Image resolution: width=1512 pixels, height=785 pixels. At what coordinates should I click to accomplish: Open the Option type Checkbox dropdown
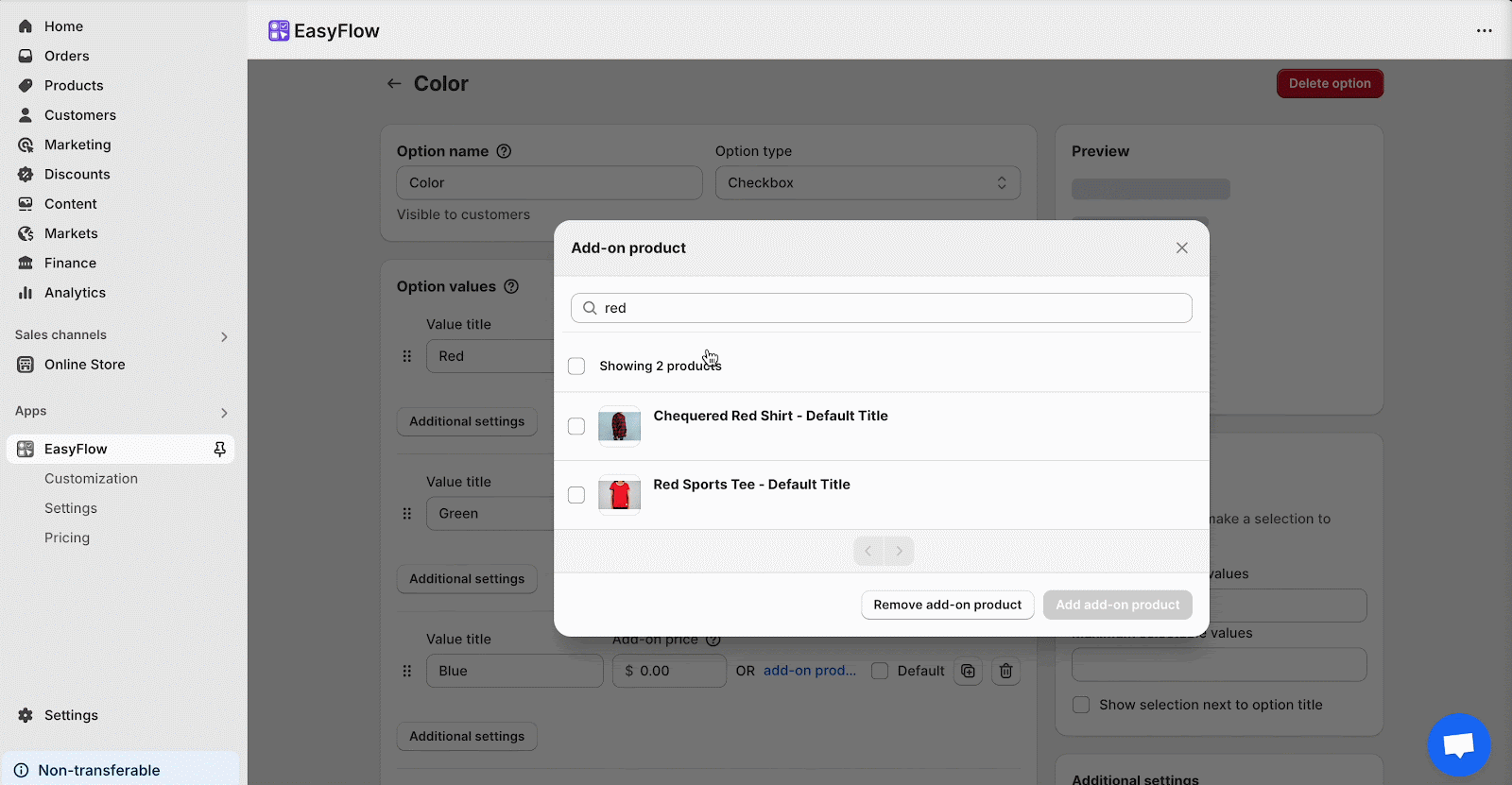tap(868, 182)
